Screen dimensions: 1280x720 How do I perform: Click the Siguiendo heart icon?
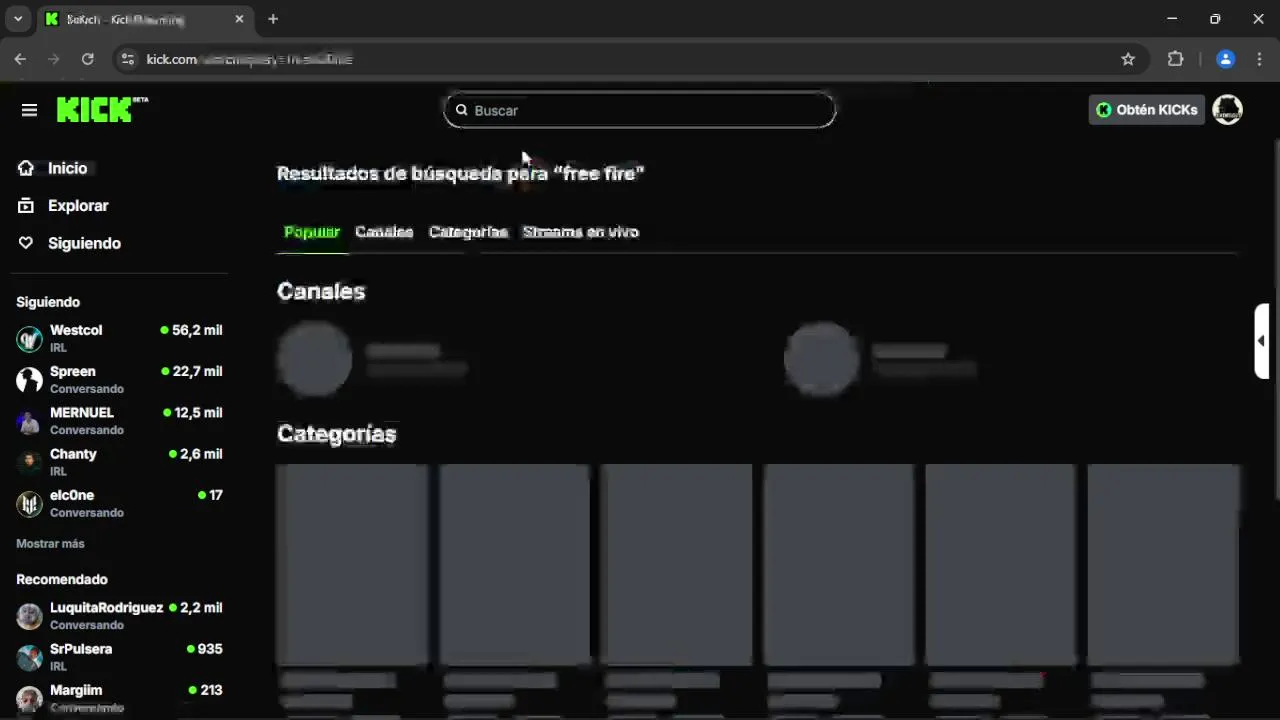click(26, 243)
